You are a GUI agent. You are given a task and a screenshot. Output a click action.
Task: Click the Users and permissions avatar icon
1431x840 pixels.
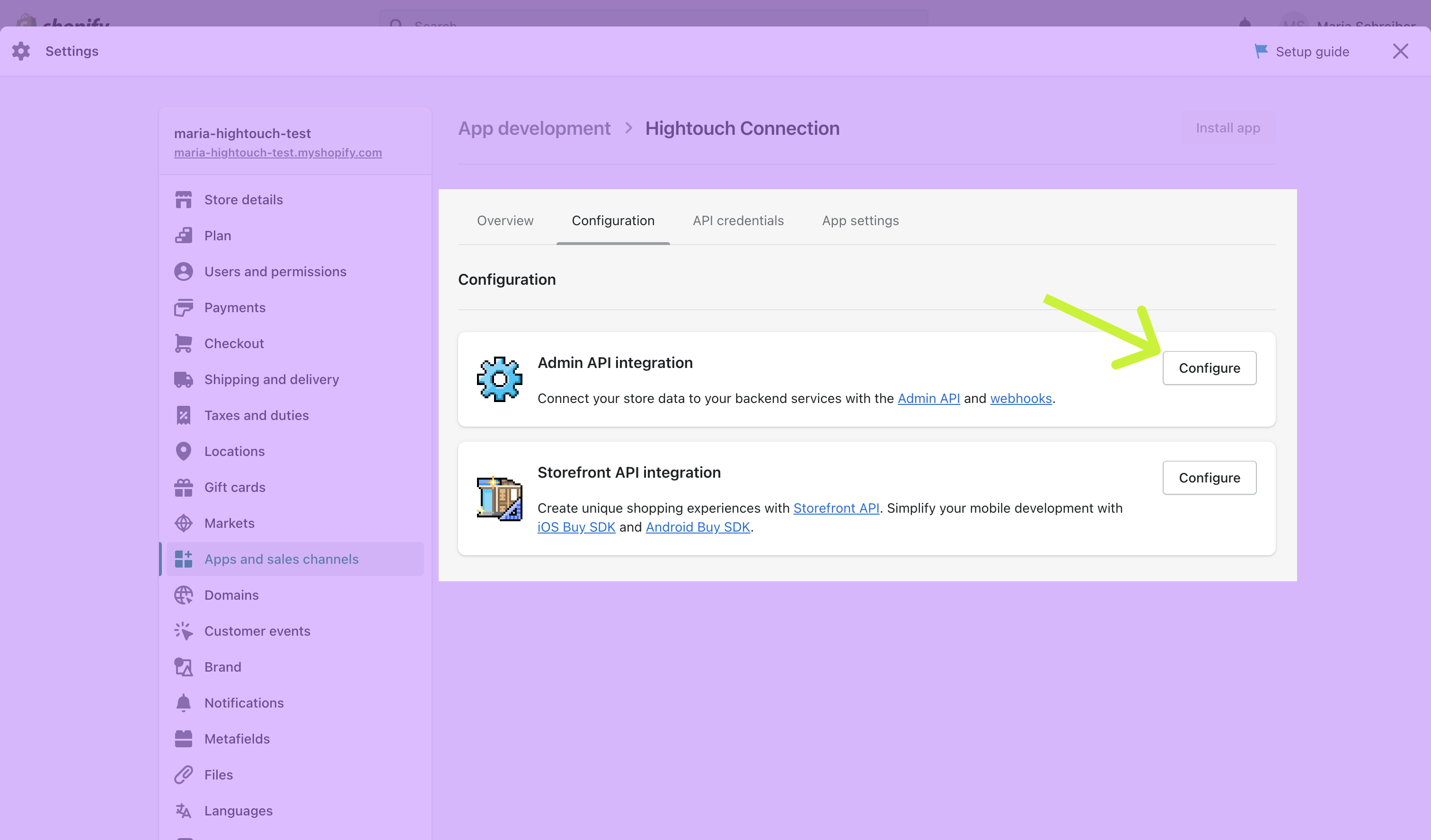[x=184, y=271]
